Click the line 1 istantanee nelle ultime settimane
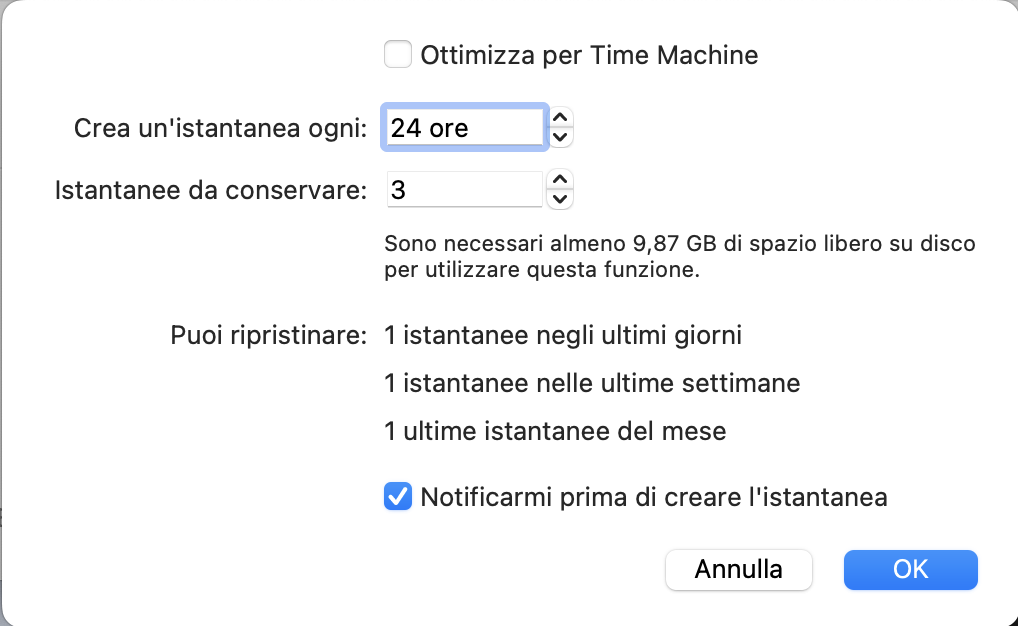The height and width of the screenshot is (626, 1018). tap(592, 383)
